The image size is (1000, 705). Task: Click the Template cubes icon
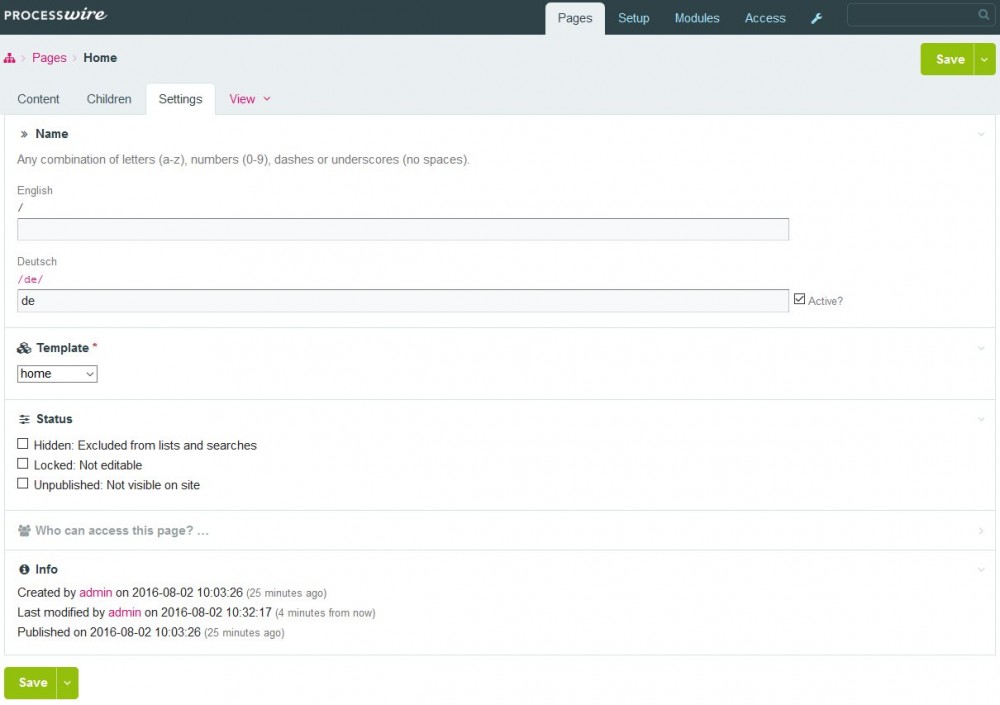pyautogui.click(x=24, y=348)
